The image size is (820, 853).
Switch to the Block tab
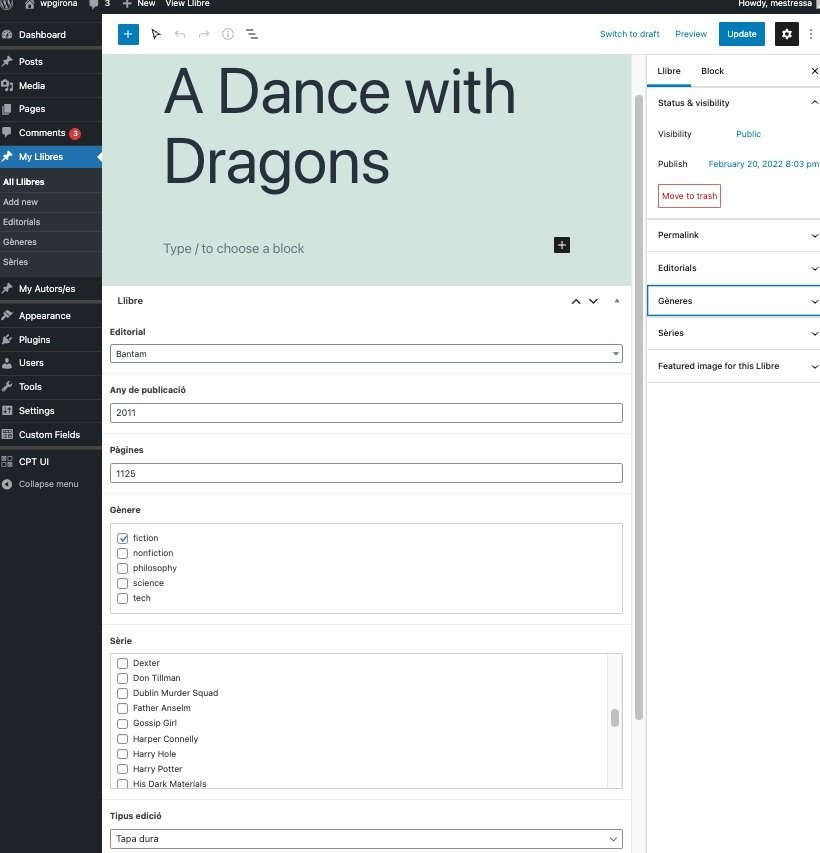click(x=712, y=71)
